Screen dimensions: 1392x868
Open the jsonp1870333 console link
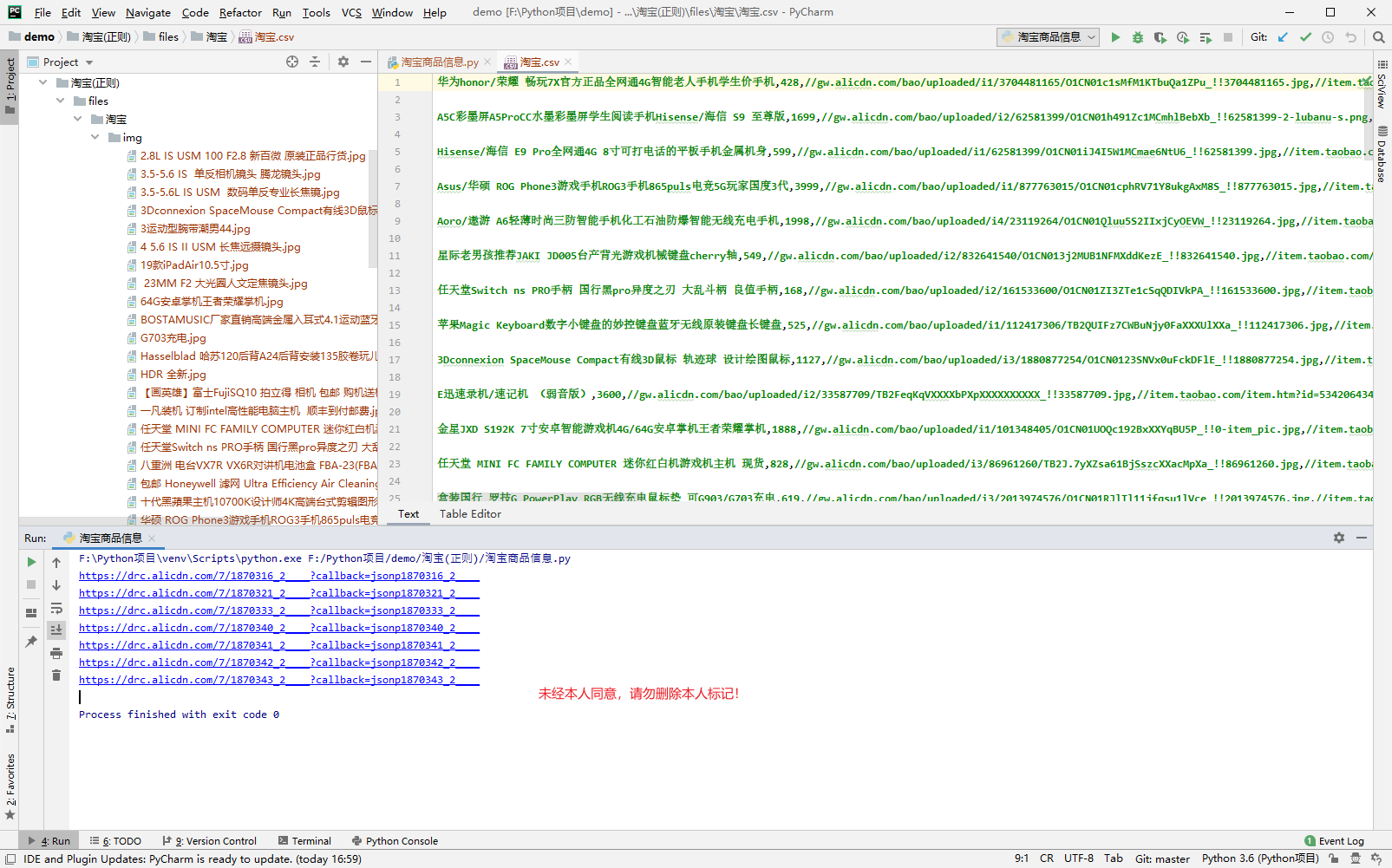279,610
